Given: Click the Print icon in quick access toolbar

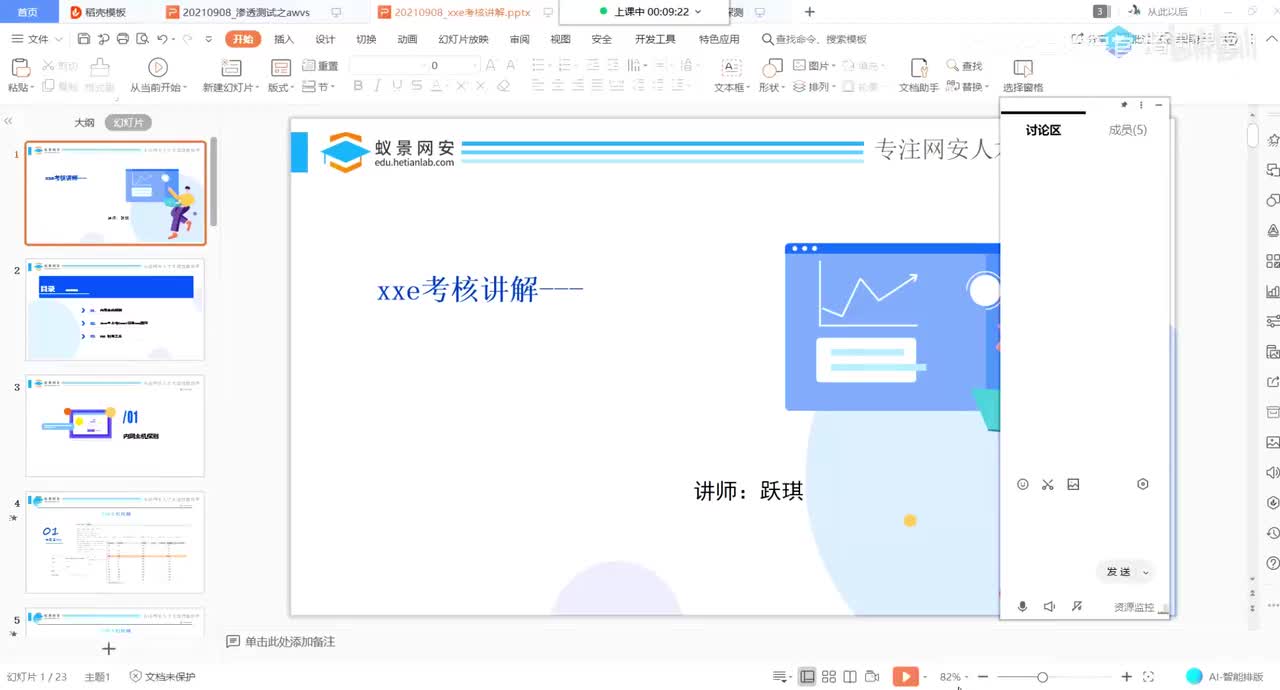Looking at the screenshot, I should pyautogui.click(x=122, y=39).
